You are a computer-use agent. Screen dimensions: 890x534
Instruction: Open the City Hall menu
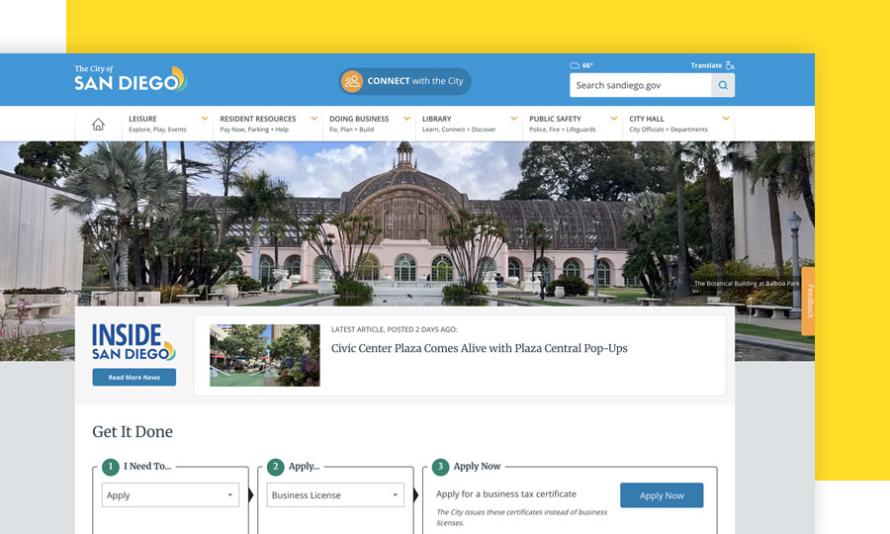pyautogui.click(x=679, y=124)
